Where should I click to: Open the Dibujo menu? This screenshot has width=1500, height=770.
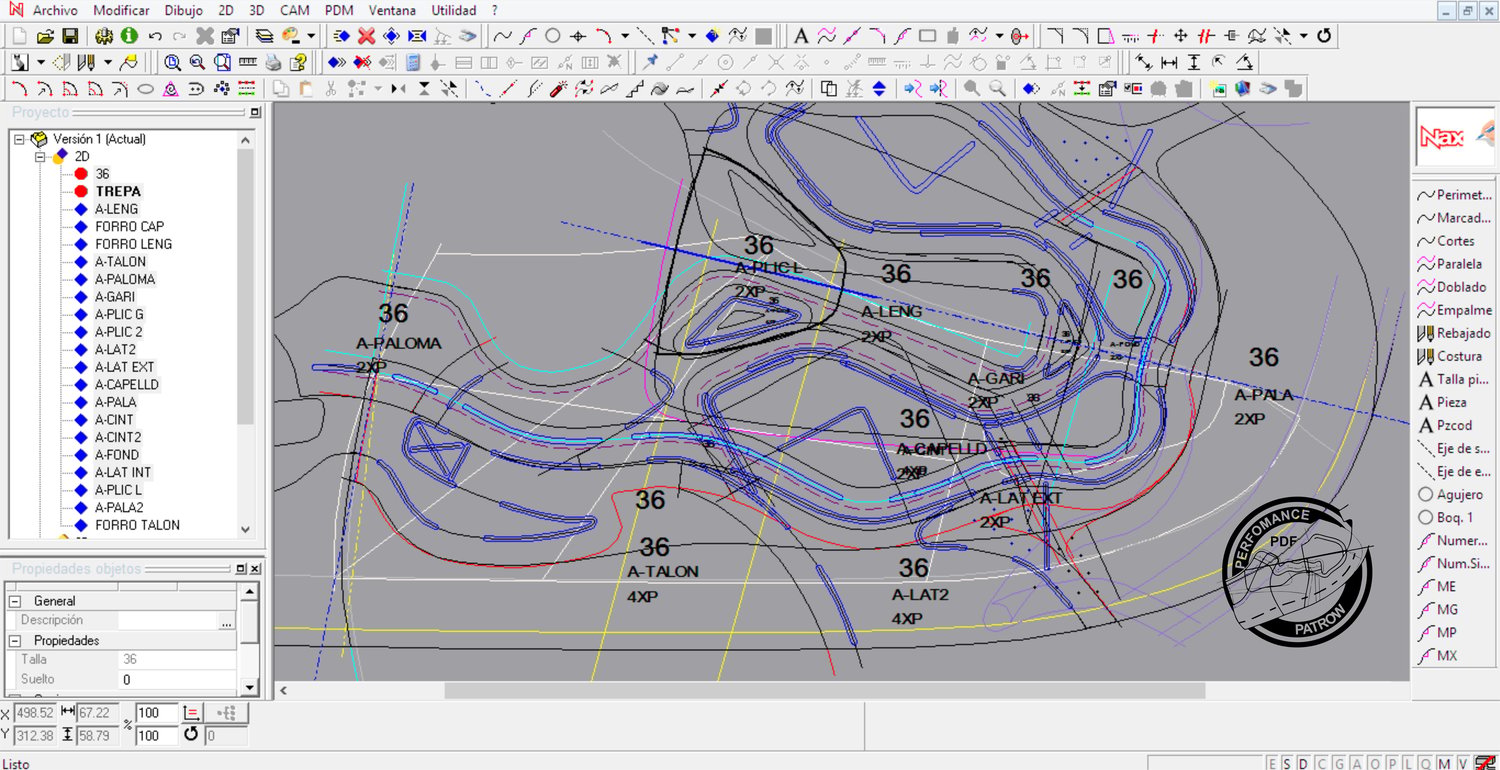point(182,10)
